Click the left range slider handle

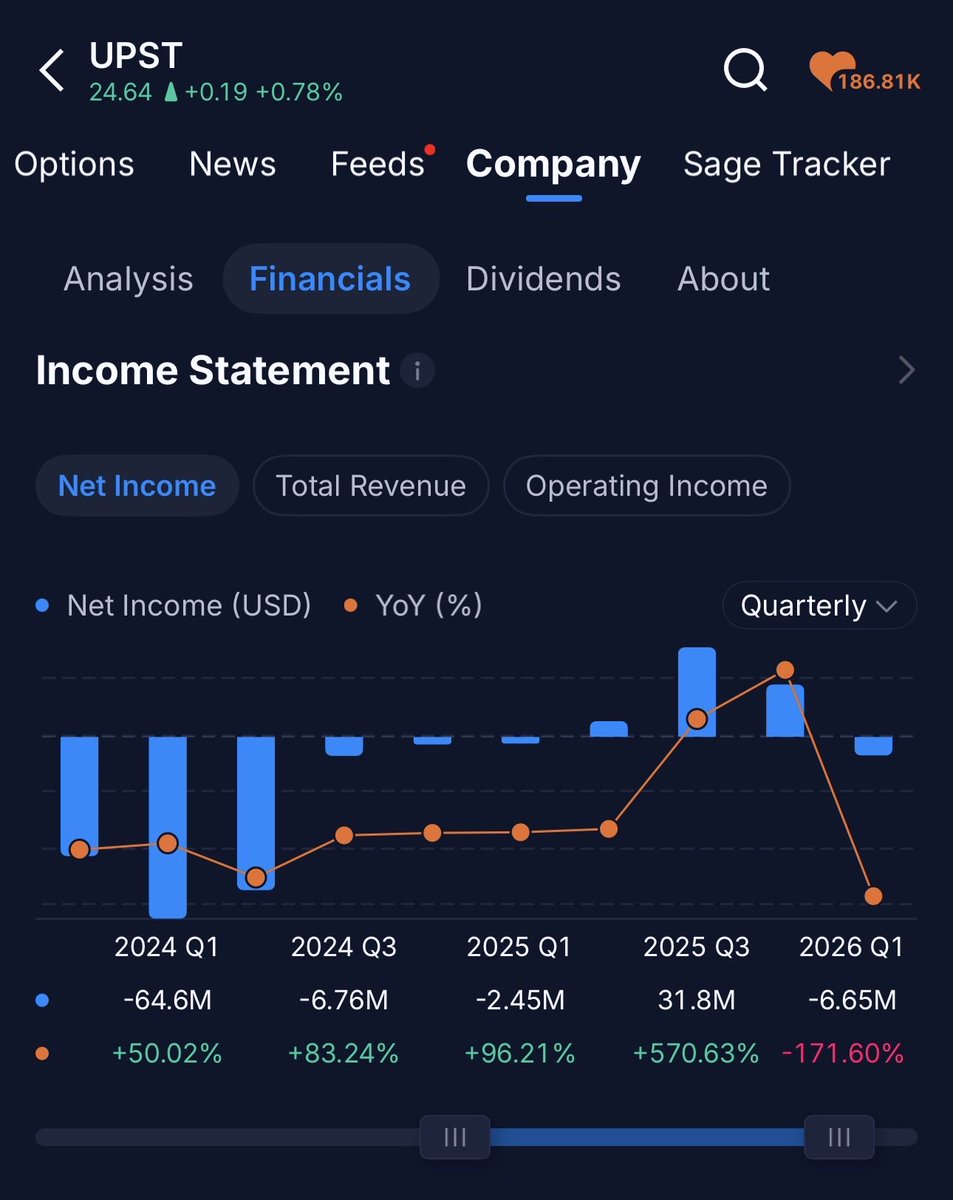[455, 1137]
